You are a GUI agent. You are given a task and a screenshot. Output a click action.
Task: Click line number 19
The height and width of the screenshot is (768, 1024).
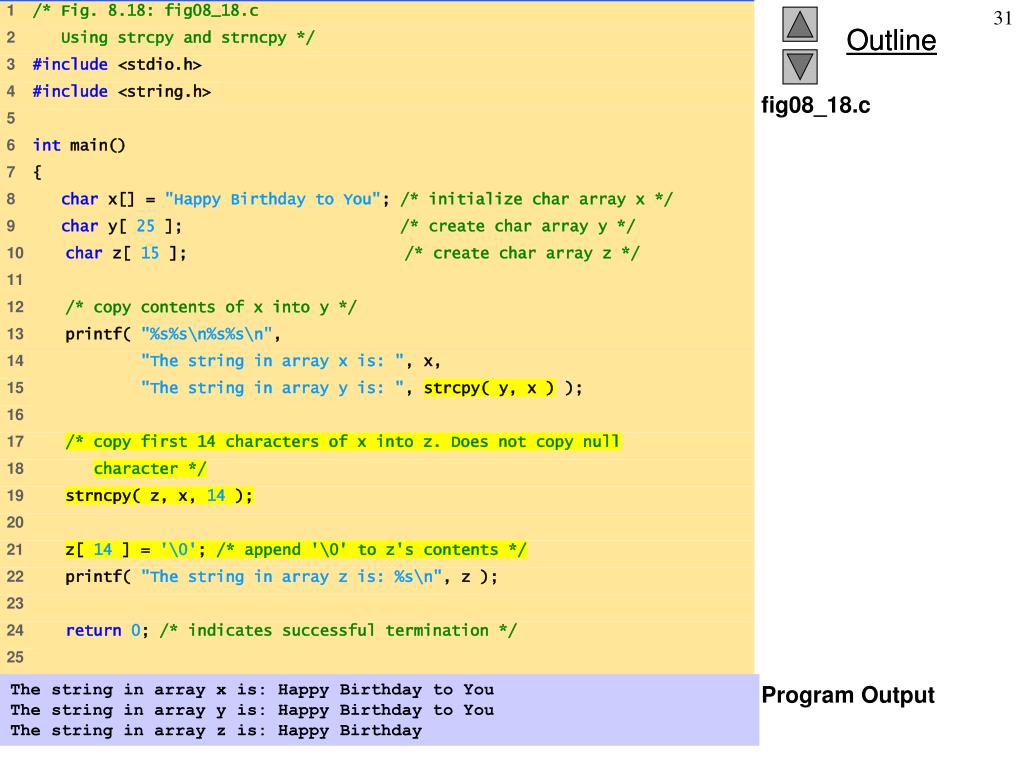[x=15, y=496]
